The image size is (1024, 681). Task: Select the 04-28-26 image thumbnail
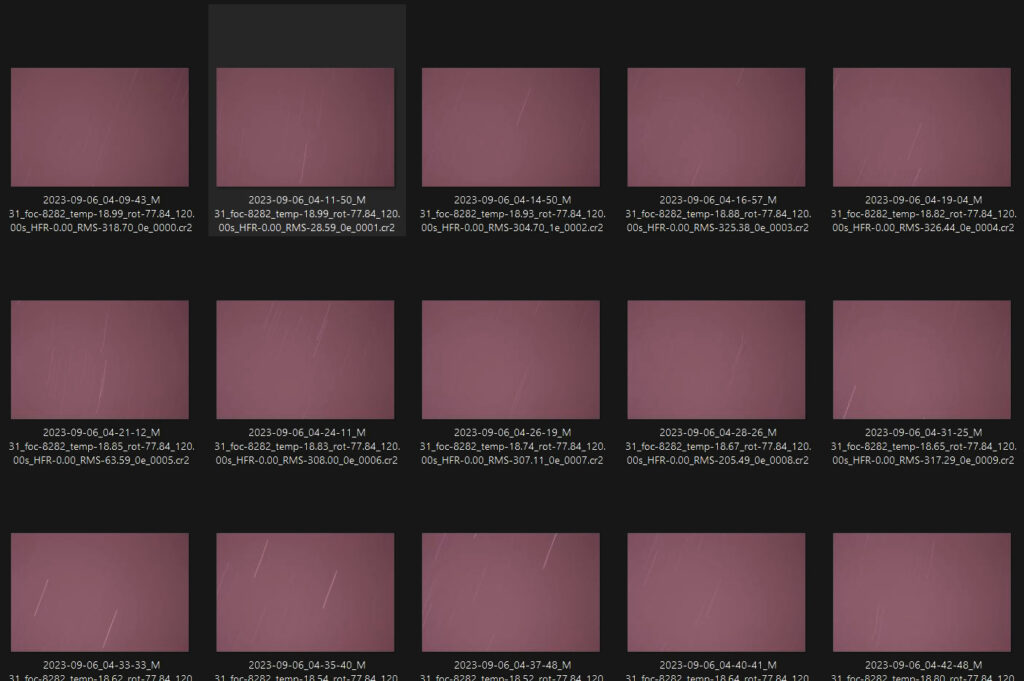[x=716, y=359]
